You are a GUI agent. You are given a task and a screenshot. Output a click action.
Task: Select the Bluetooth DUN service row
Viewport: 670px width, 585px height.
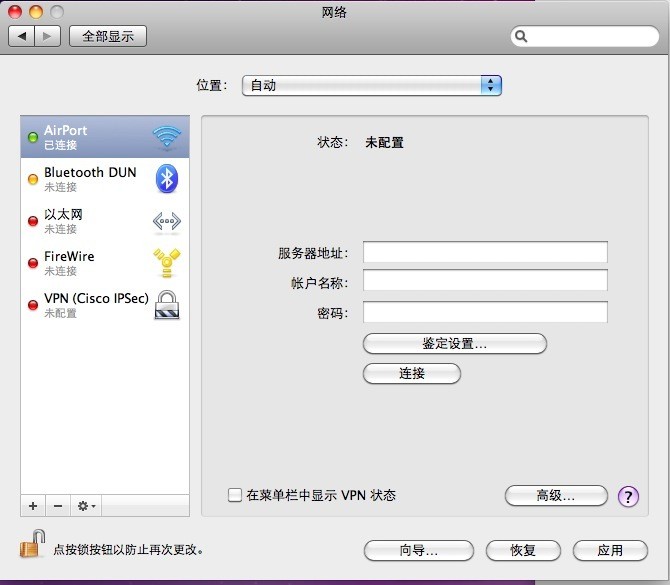105,179
